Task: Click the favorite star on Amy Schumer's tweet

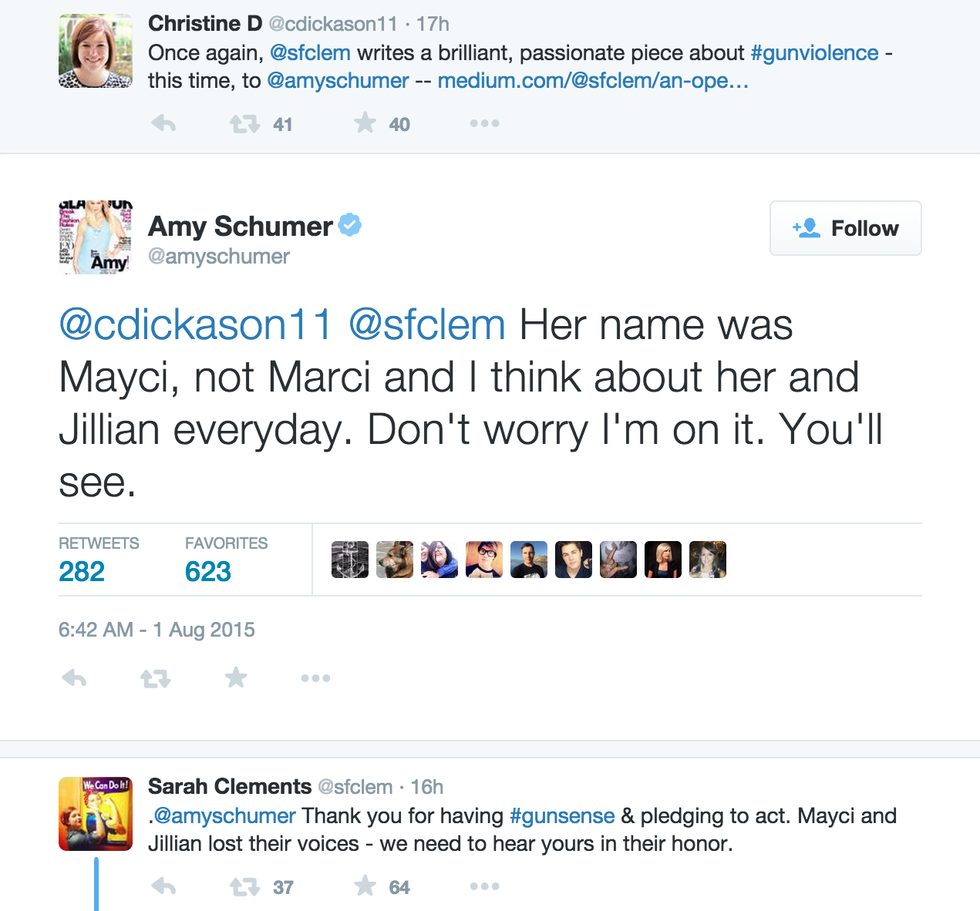Action: (x=236, y=677)
